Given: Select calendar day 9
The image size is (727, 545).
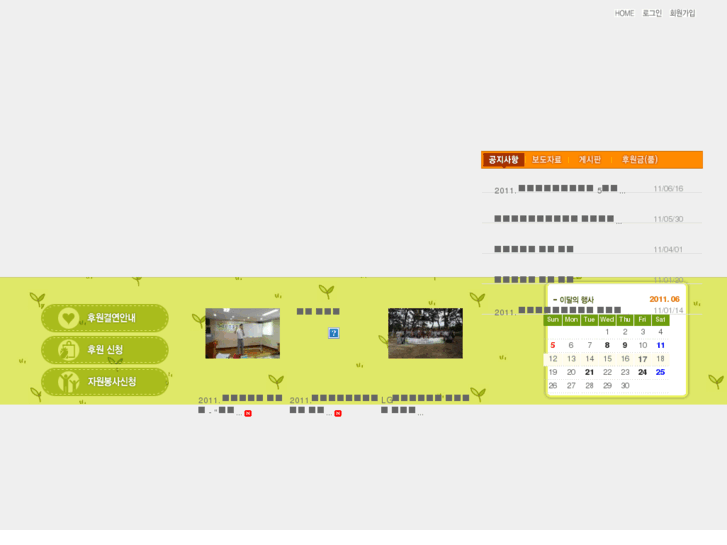Looking at the screenshot, I should 625,345.
